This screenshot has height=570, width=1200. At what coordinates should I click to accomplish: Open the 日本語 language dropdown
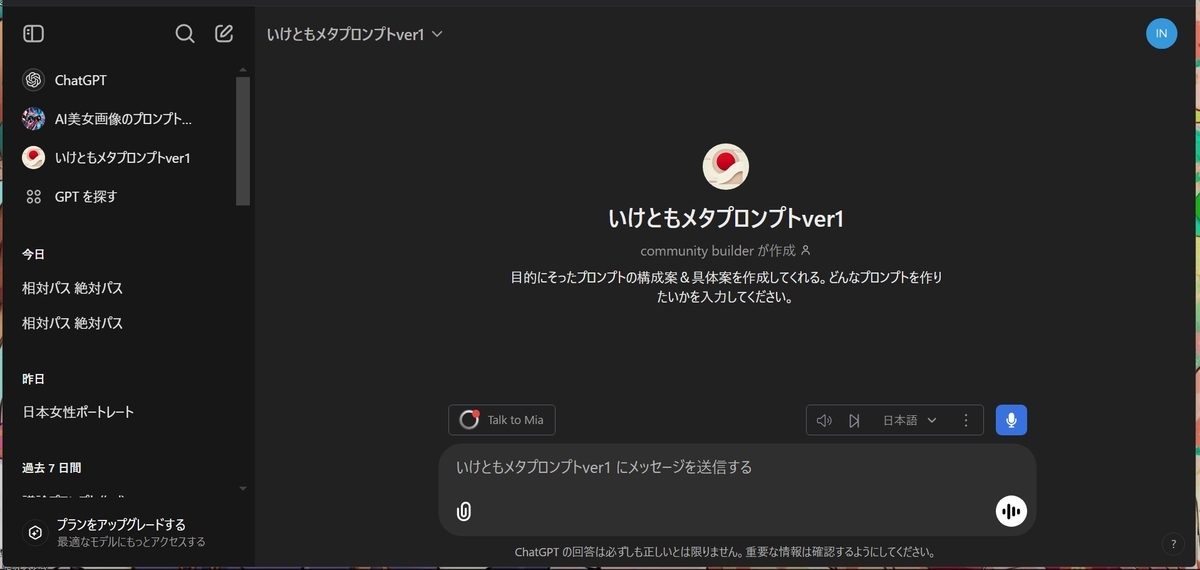[910, 421]
